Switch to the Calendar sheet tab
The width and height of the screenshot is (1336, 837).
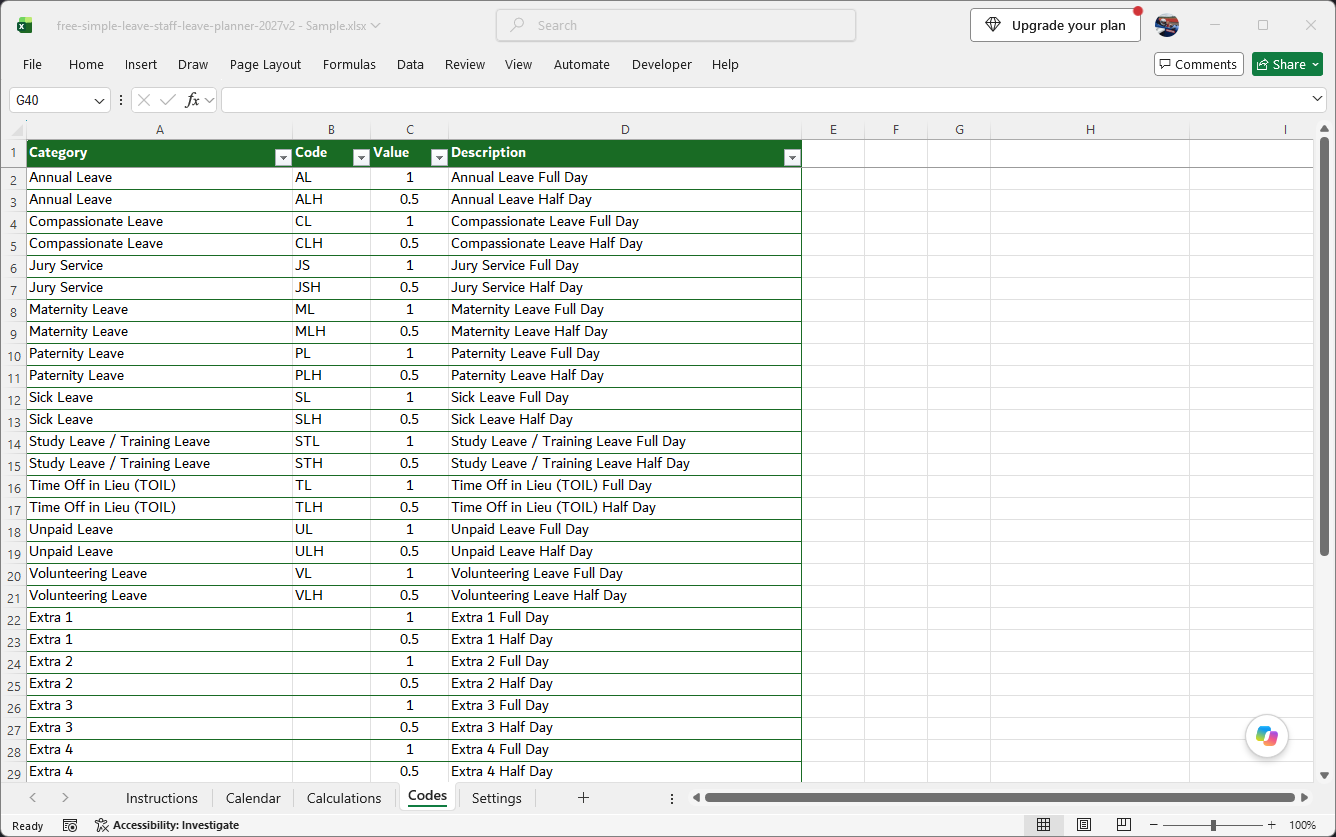point(253,798)
